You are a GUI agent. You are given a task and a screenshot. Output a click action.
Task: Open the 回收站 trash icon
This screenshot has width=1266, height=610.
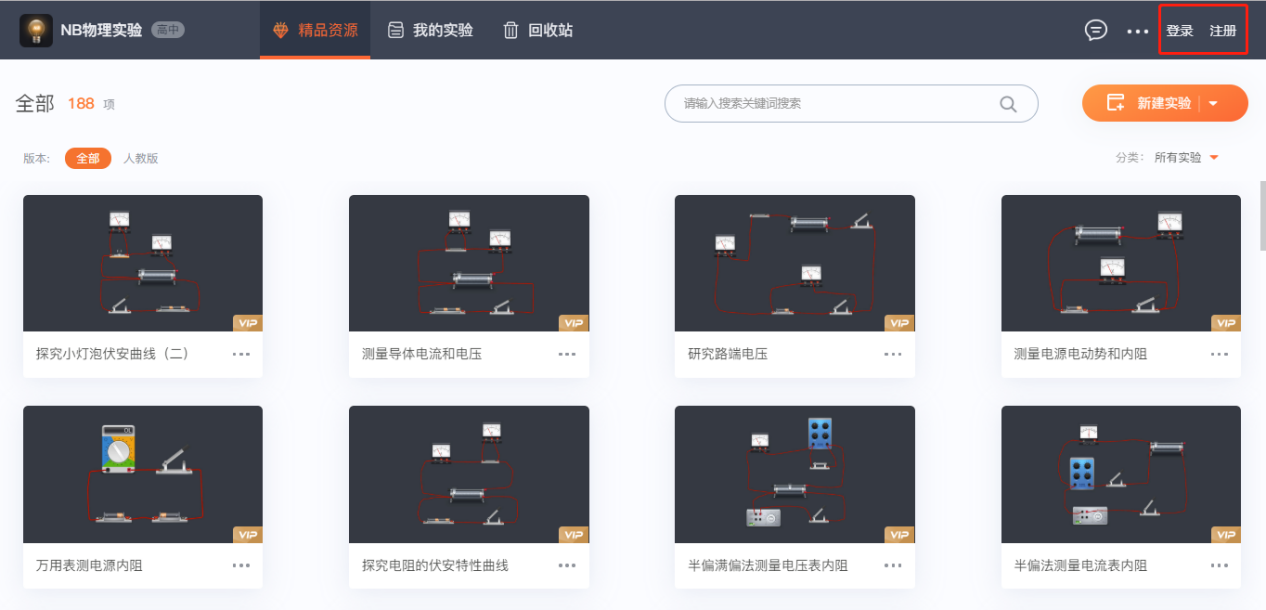(x=511, y=30)
